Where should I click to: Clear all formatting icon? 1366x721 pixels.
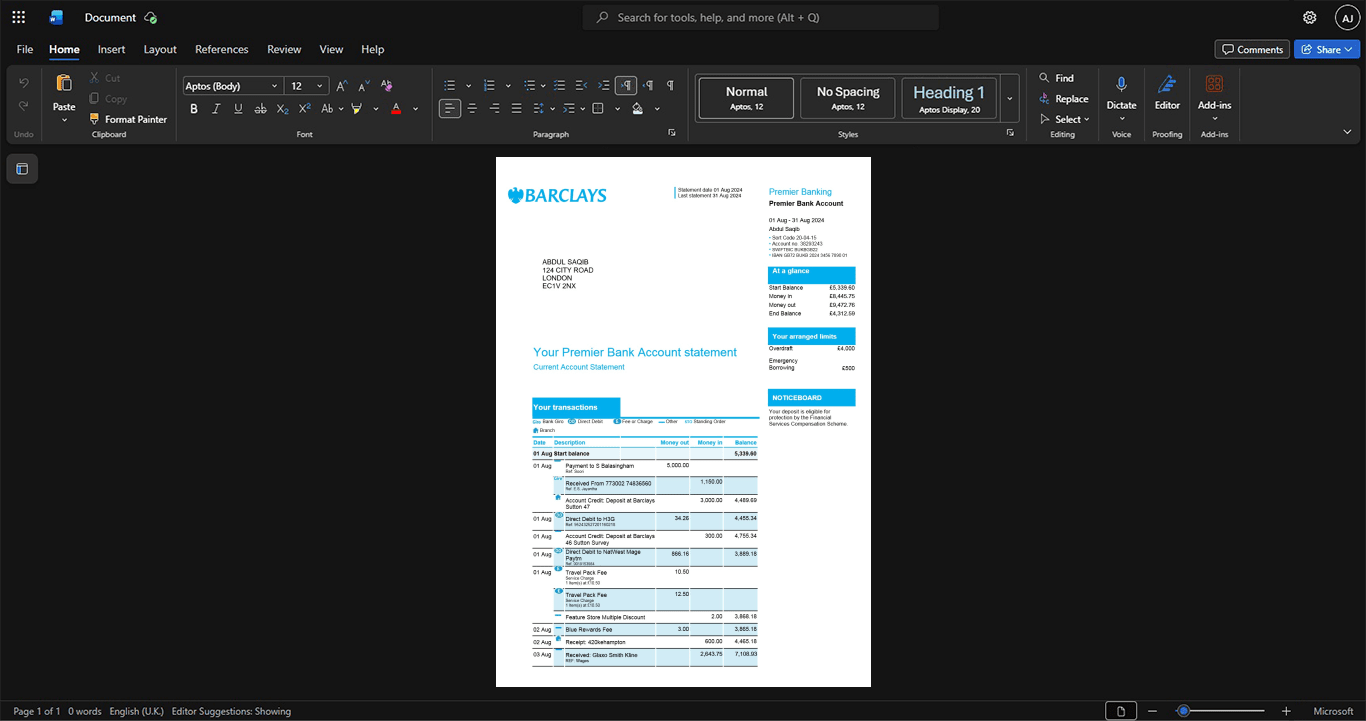click(386, 86)
